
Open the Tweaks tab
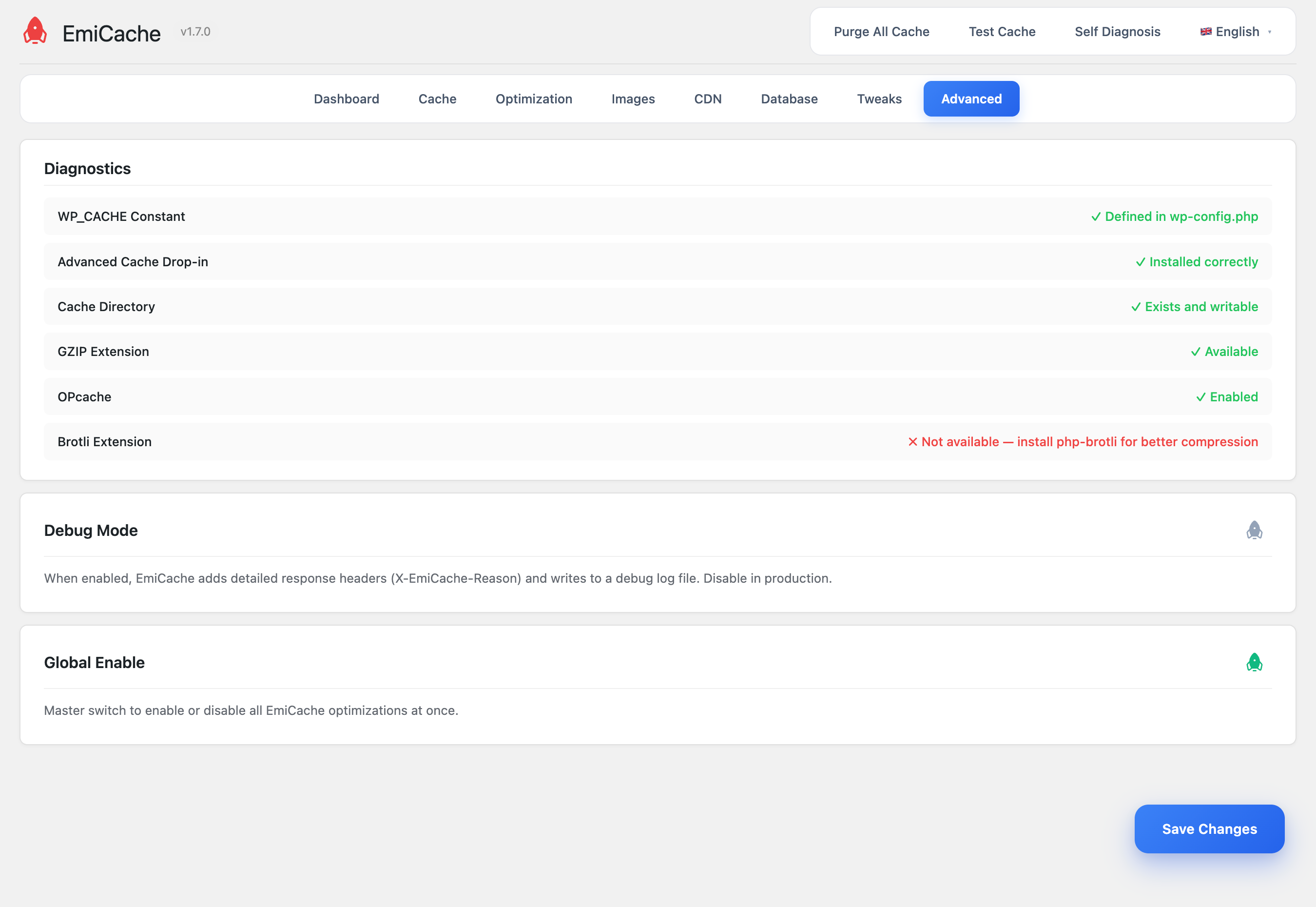tap(879, 99)
